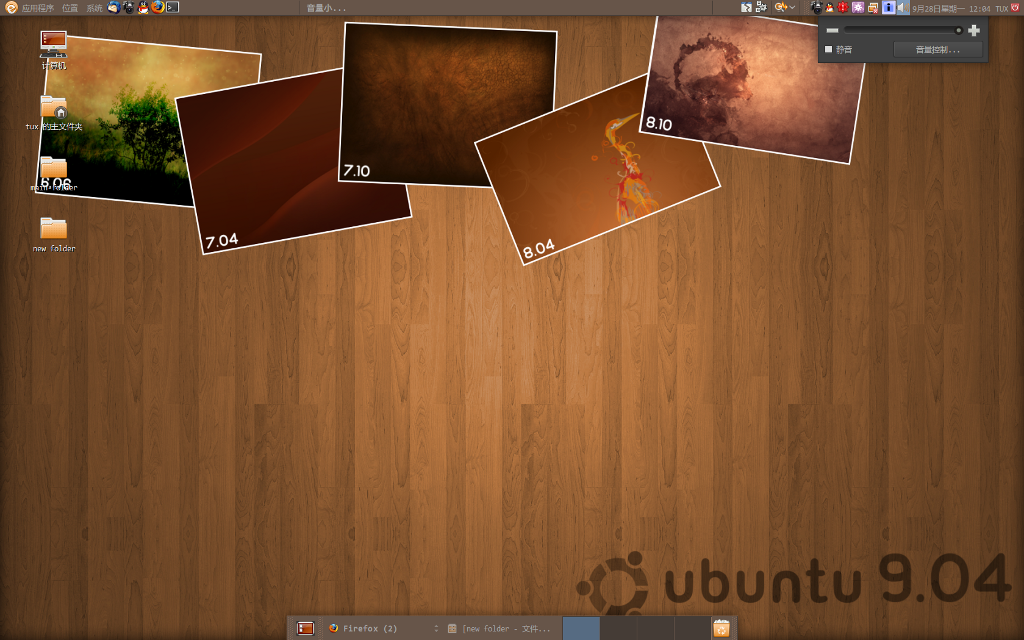Open the 应用程序 (Applications) menu
The width and height of the screenshot is (1024, 640).
38,8
